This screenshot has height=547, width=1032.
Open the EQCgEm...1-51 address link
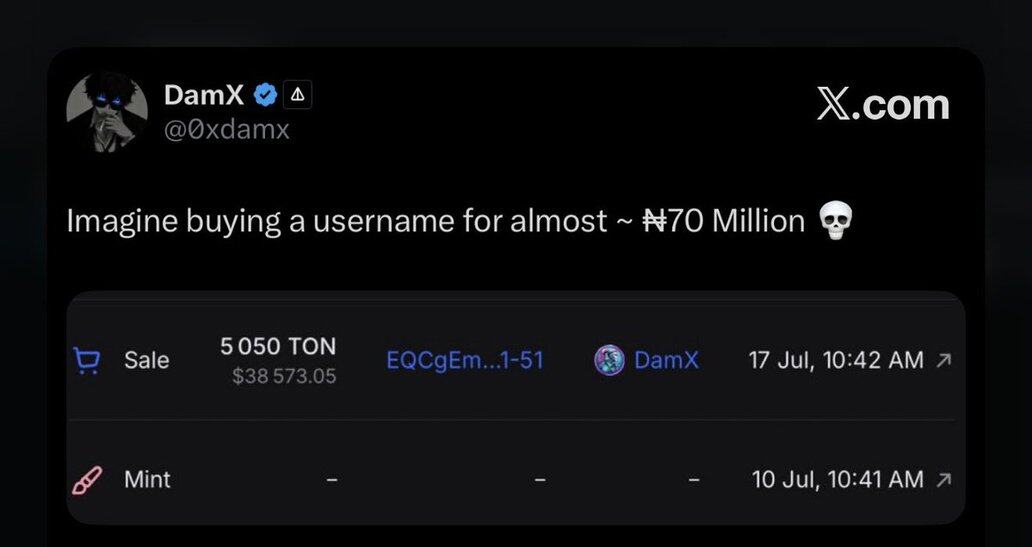click(x=465, y=360)
